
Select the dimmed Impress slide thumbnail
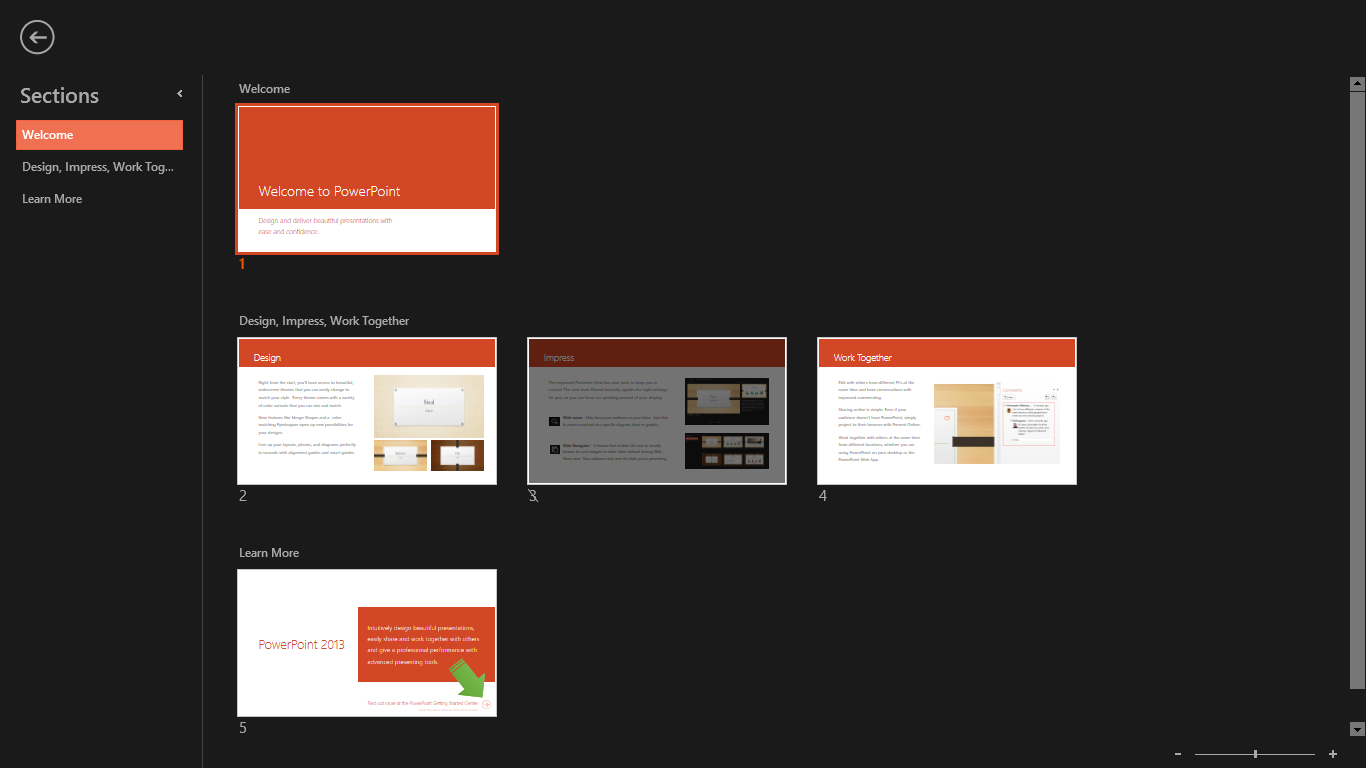pos(657,411)
